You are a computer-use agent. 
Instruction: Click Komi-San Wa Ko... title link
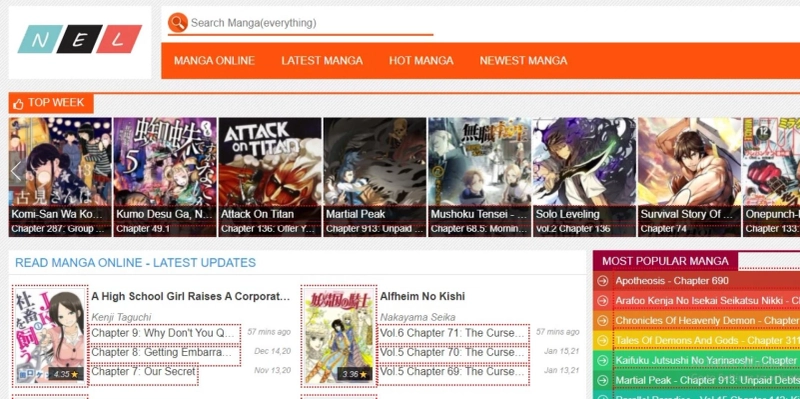tap(57, 214)
